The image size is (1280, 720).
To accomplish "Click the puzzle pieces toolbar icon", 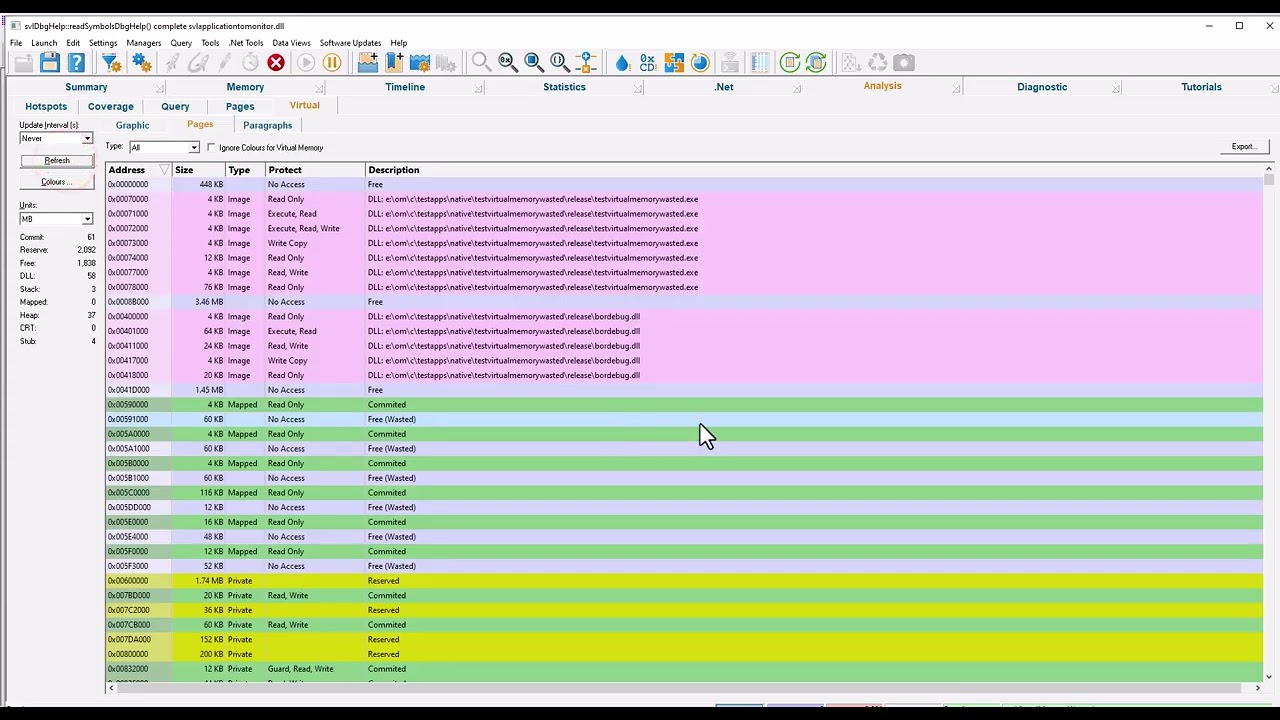I will coord(674,63).
